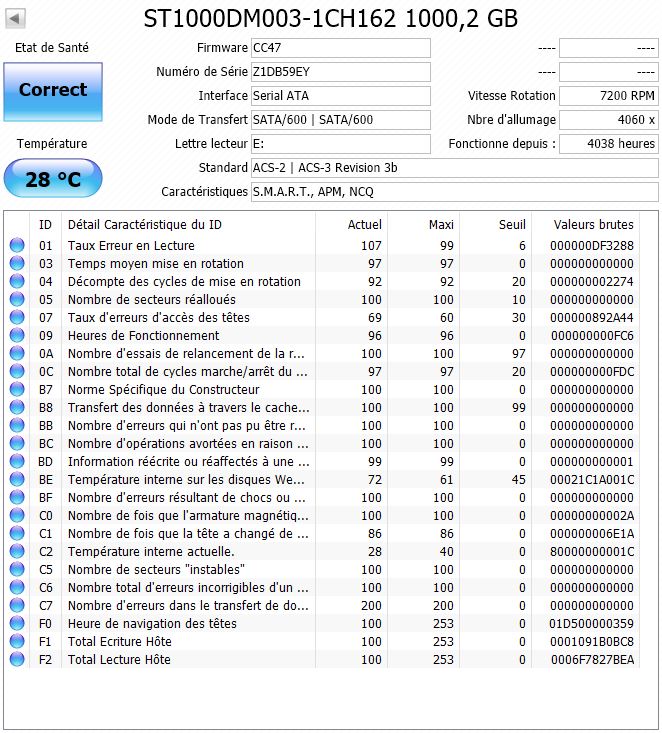The height and width of the screenshot is (733, 662).
Task: Click status icon of row 05 secteurs réalloués
Action: coord(17,300)
